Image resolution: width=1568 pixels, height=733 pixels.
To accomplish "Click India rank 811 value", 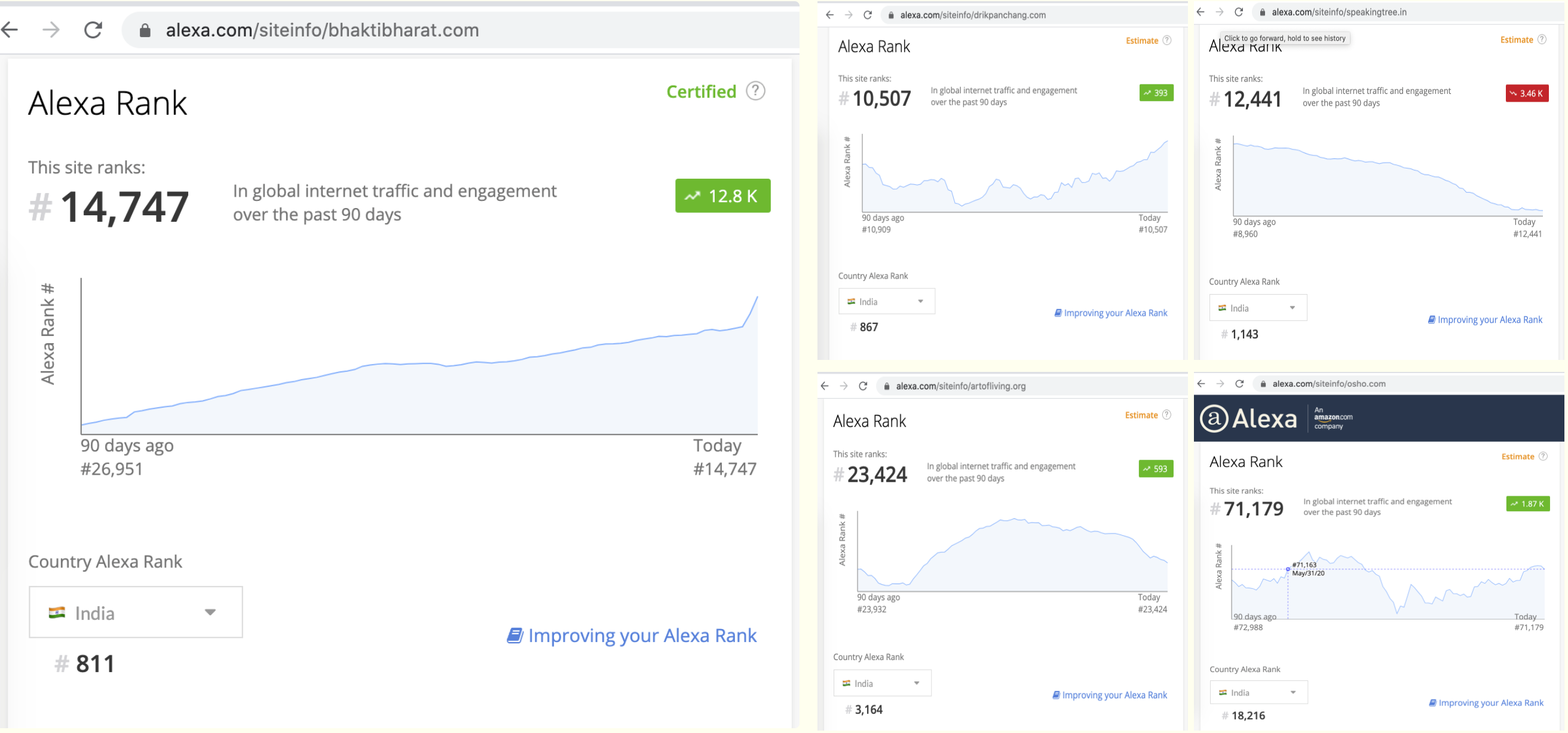I will tap(85, 664).
